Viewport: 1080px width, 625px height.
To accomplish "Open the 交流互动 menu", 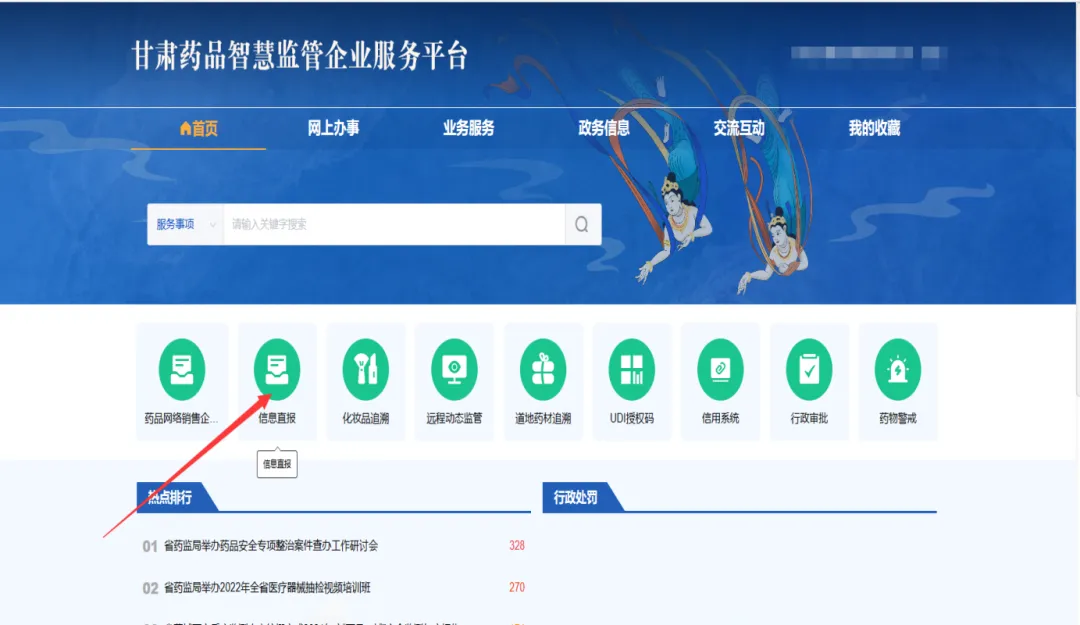I will [x=738, y=128].
